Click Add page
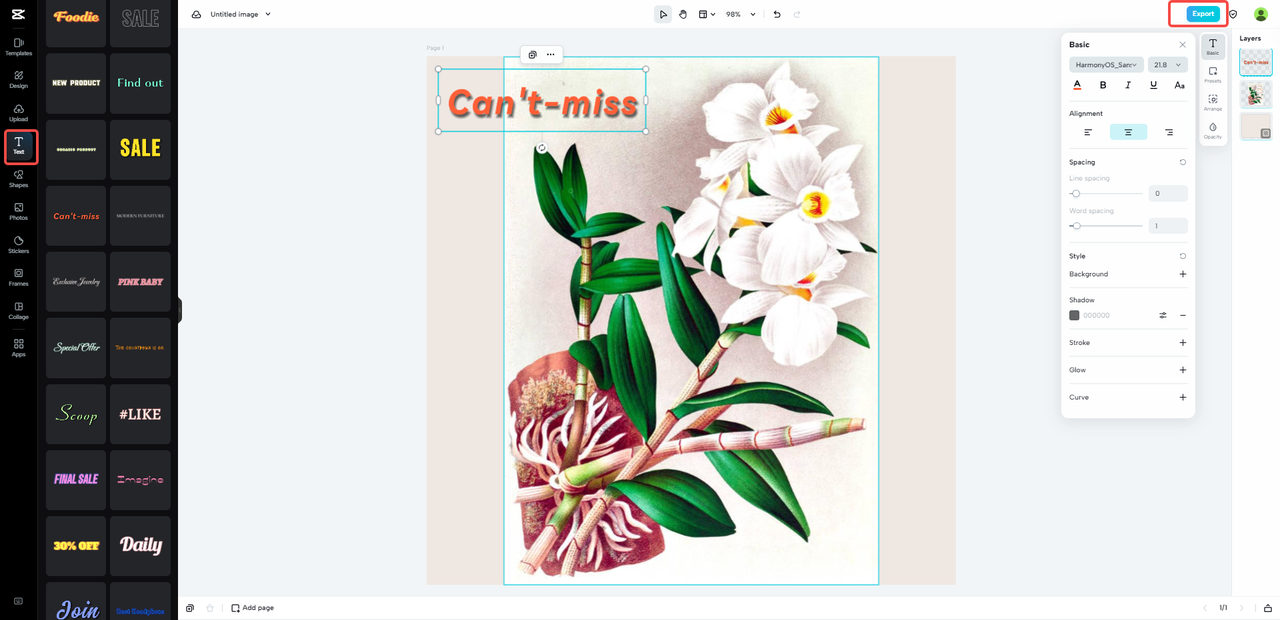Image resolution: width=1280 pixels, height=620 pixels. [x=252, y=608]
